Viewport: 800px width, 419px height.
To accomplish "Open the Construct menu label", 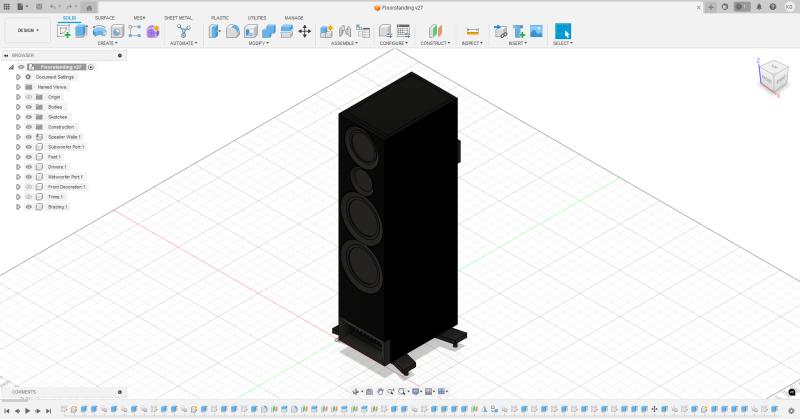I will [x=435, y=43].
